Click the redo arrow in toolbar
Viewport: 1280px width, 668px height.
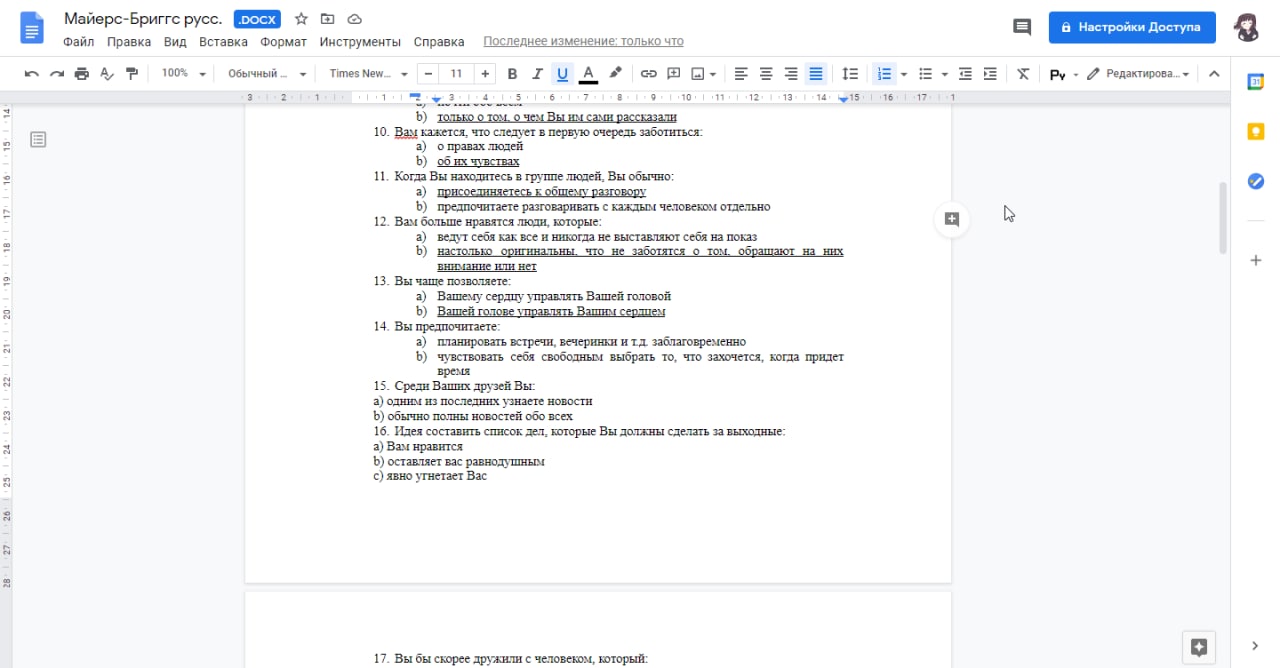(x=57, y=73)
